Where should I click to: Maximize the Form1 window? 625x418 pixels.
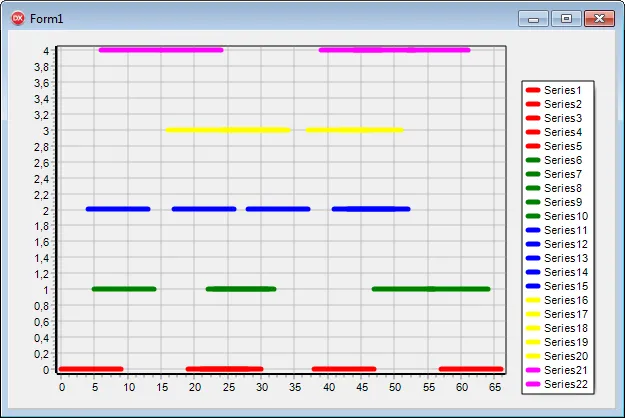coord(566,19)
